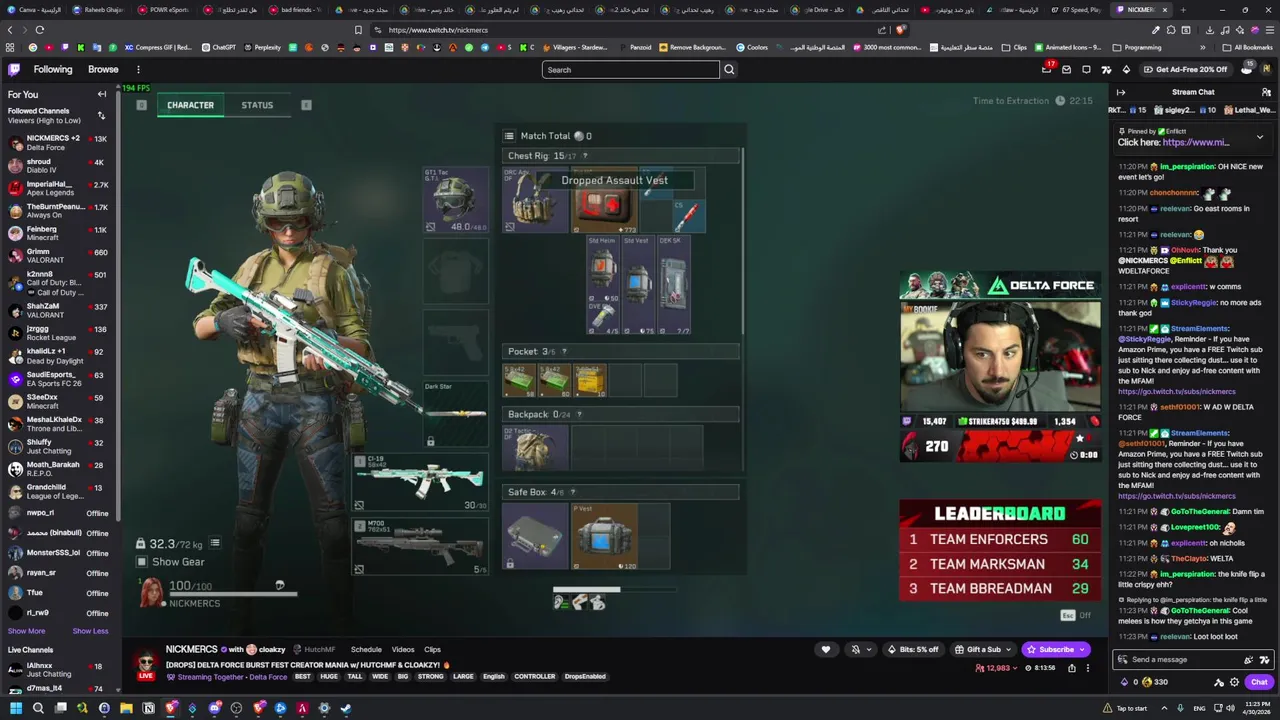Image resolution: width=1280 pixels, height=720 pixels.
Task: Open the Browse tab
Action: click(103, 69)
